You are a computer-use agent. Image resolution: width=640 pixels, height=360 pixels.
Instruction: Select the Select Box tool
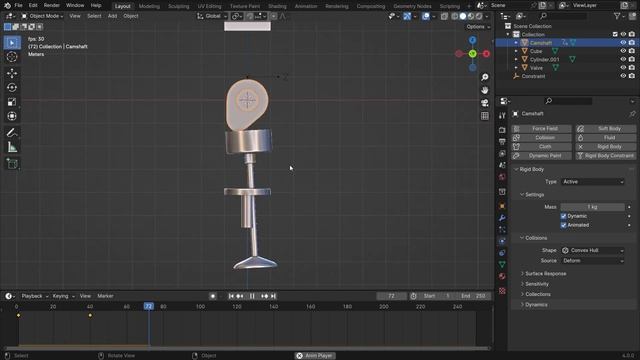pos(12,42)
